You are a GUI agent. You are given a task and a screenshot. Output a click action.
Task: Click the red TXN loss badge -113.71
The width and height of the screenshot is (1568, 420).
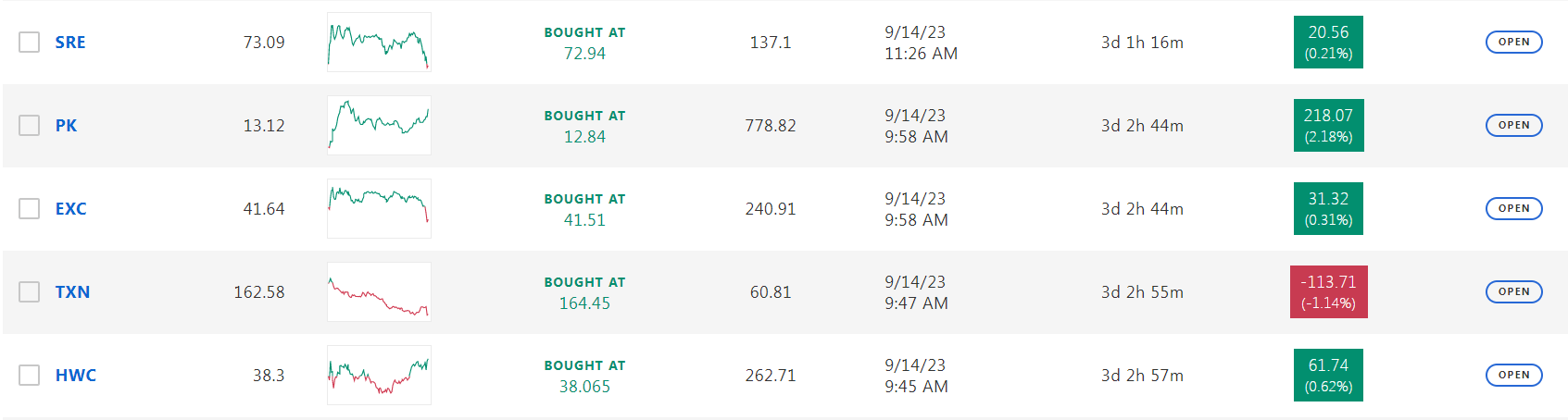[x=1328, y=292]
